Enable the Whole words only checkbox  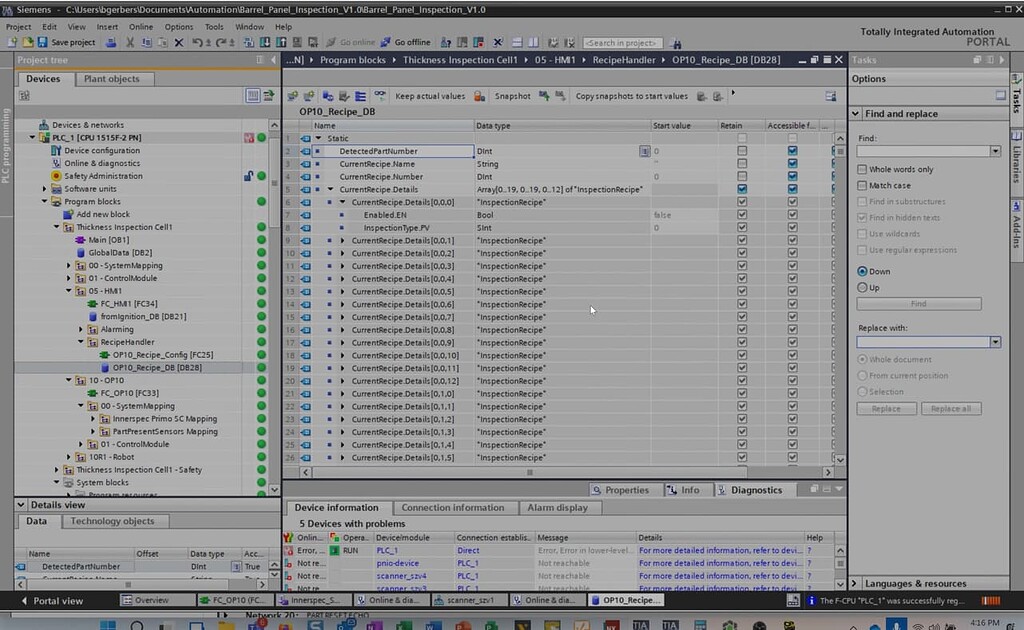[x=862, y=168]
